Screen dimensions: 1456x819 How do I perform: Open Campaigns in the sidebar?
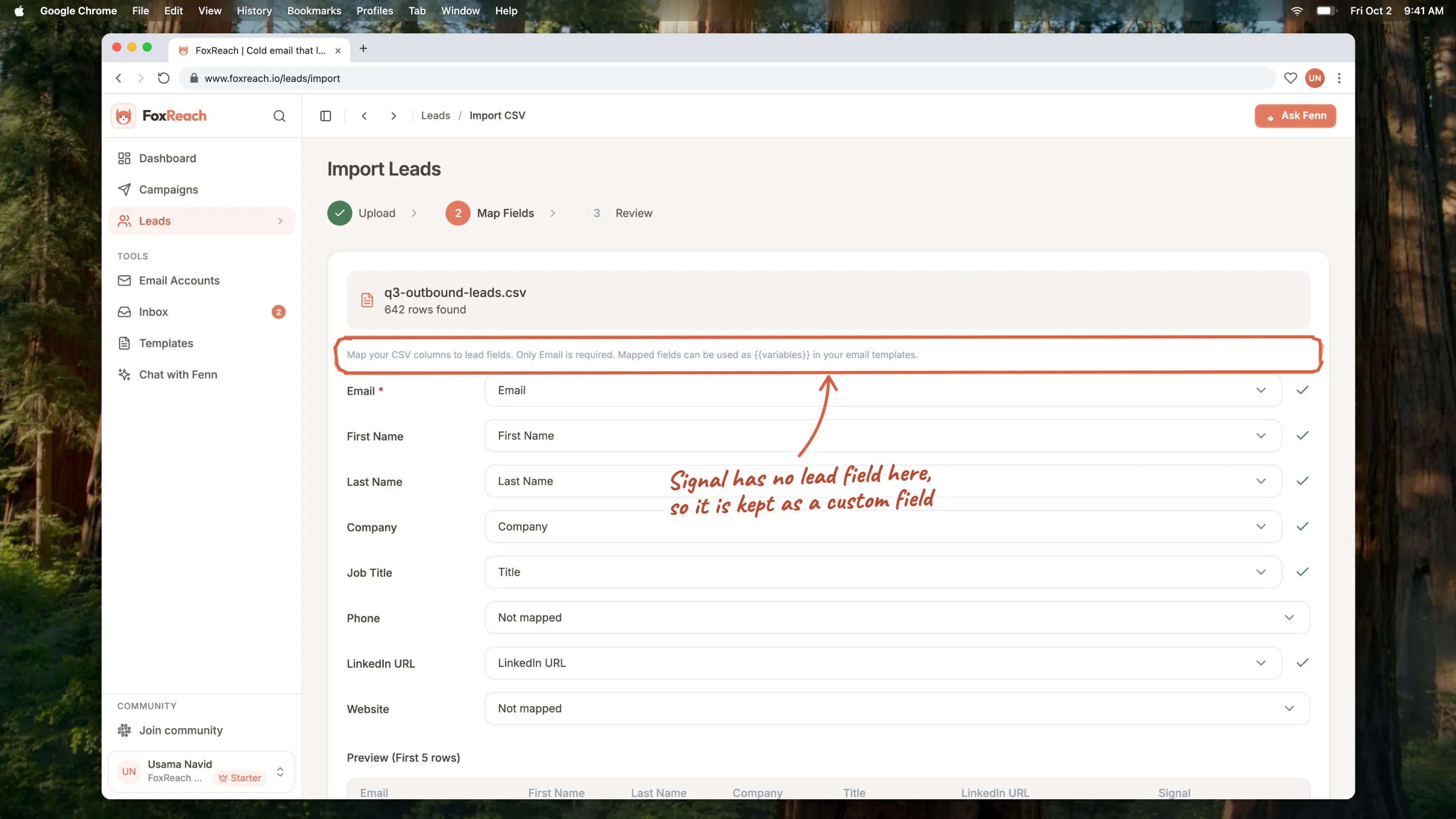201,190
